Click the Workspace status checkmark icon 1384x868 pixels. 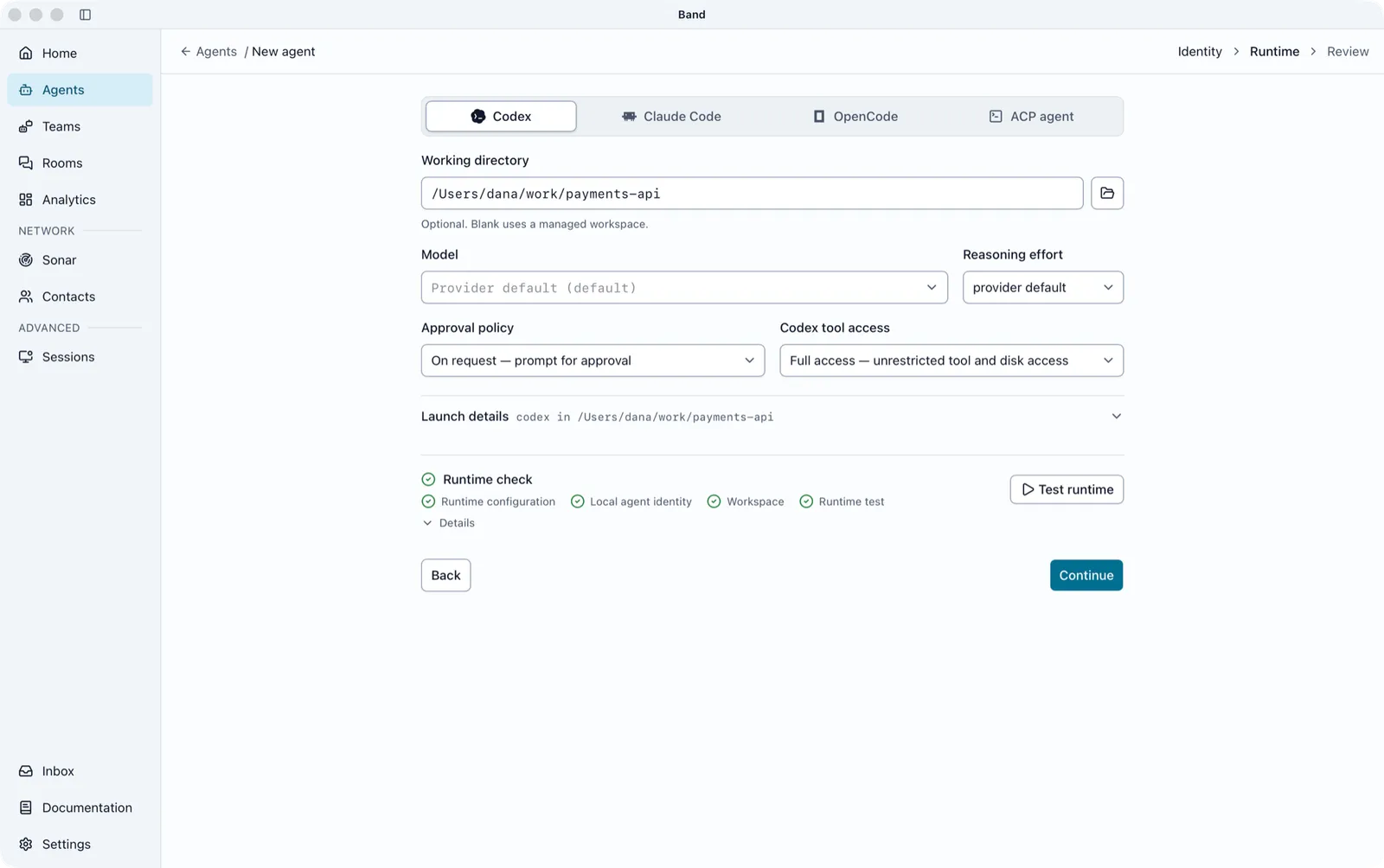[x=714, y=501]
